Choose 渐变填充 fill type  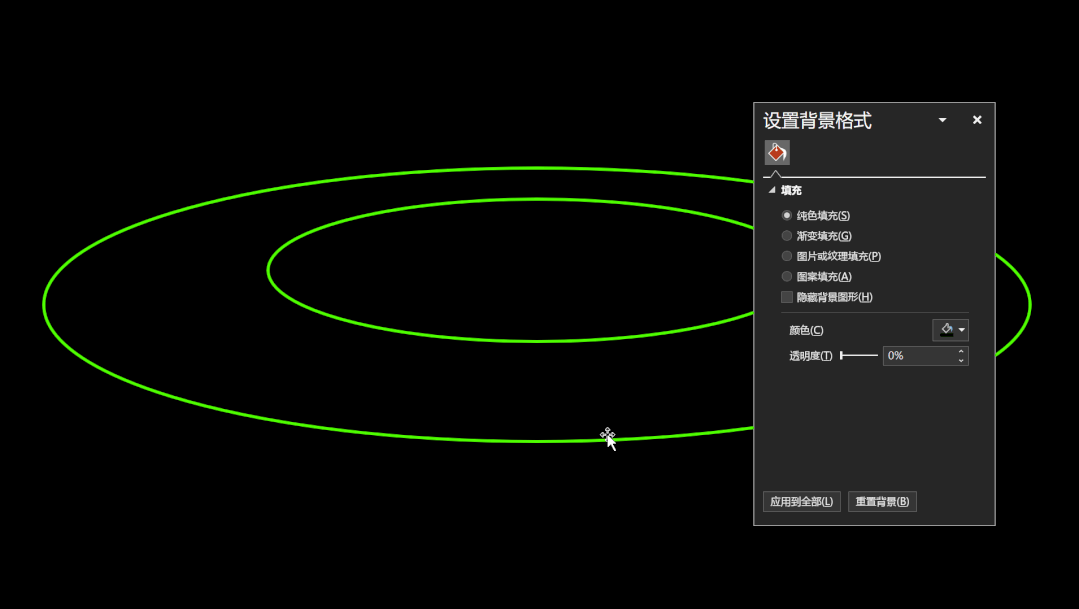pos(787,236)
